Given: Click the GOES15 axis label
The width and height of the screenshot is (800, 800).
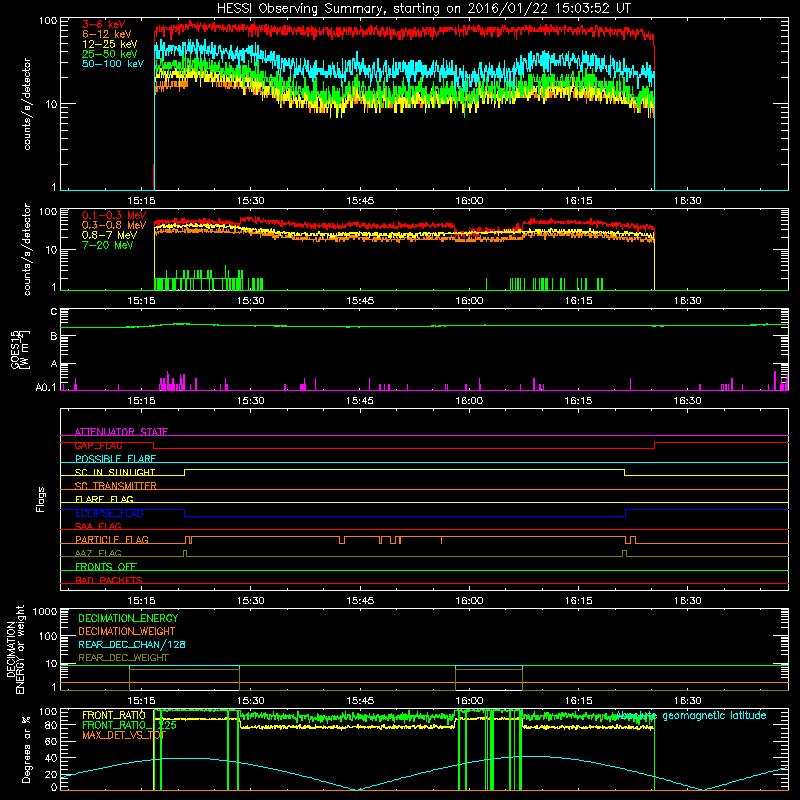Looking at the screenshot, I should pos(20,350).
